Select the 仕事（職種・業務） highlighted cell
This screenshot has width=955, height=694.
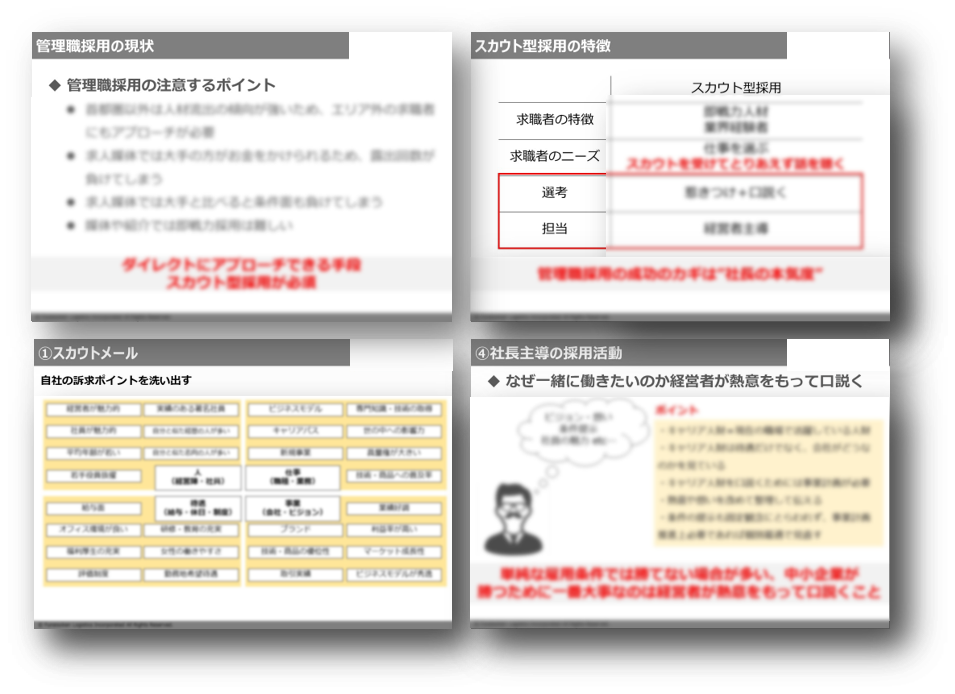pyautogui.click(x=292, y=476)
